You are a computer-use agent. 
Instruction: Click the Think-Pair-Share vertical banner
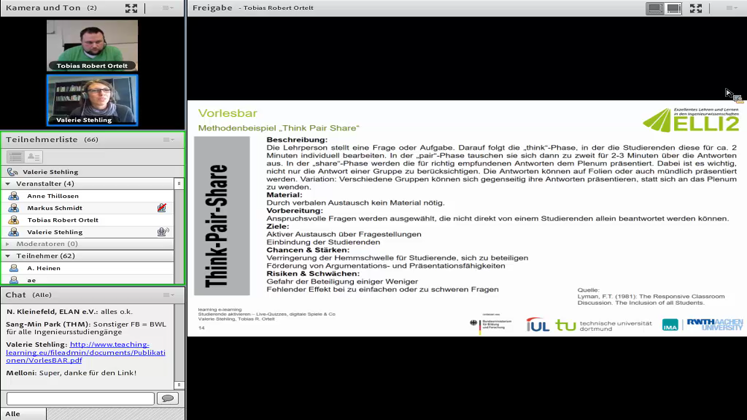tap(222, 216)
